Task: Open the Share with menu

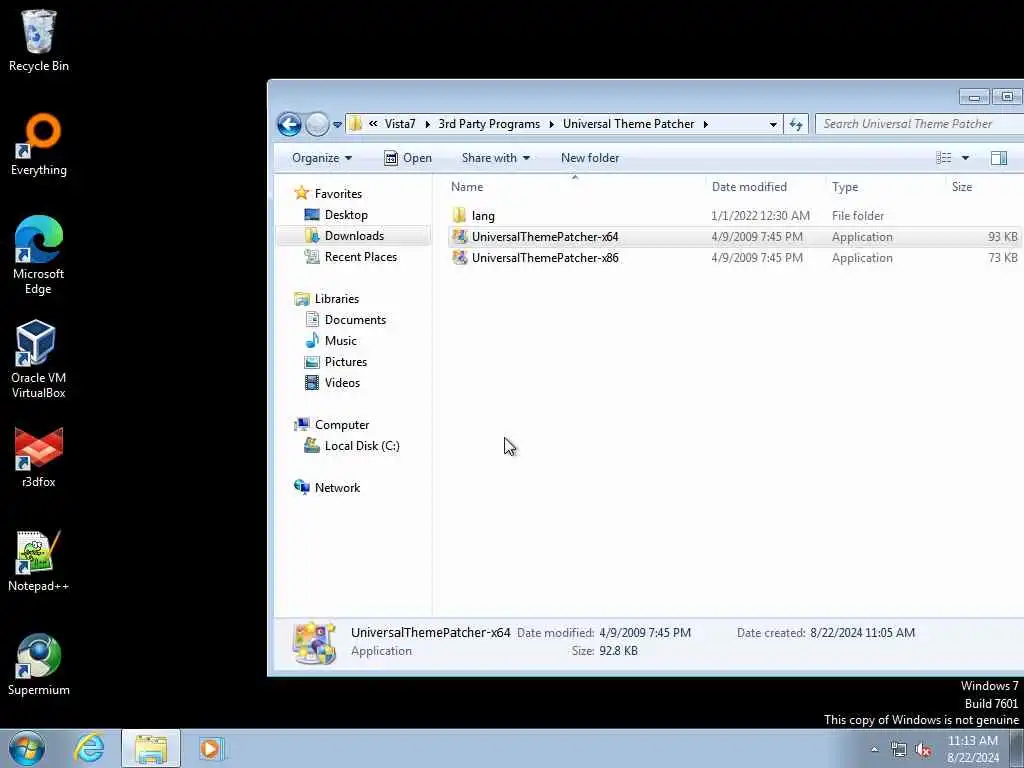Action: tap(496, 158)
